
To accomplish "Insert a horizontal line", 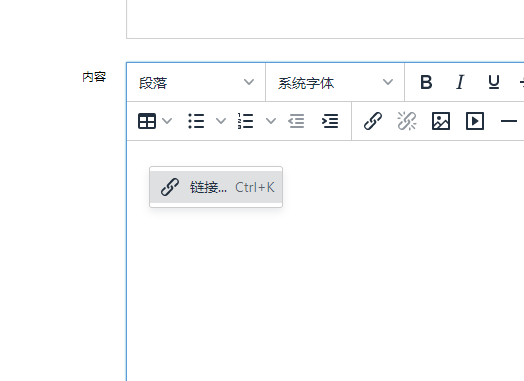I will (509, 121).
